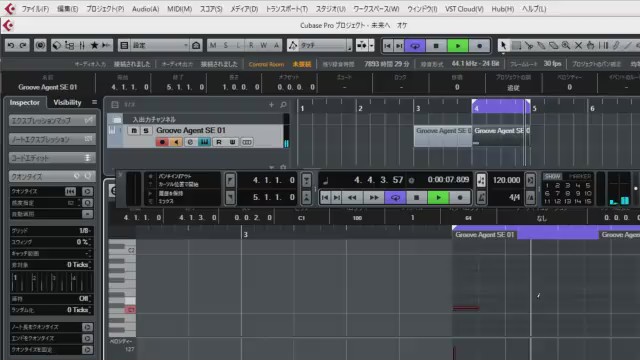This screenshot has height=360, width=640.
Task: Open the settings preset dropdown in toolbar
Action: point(160,45)
